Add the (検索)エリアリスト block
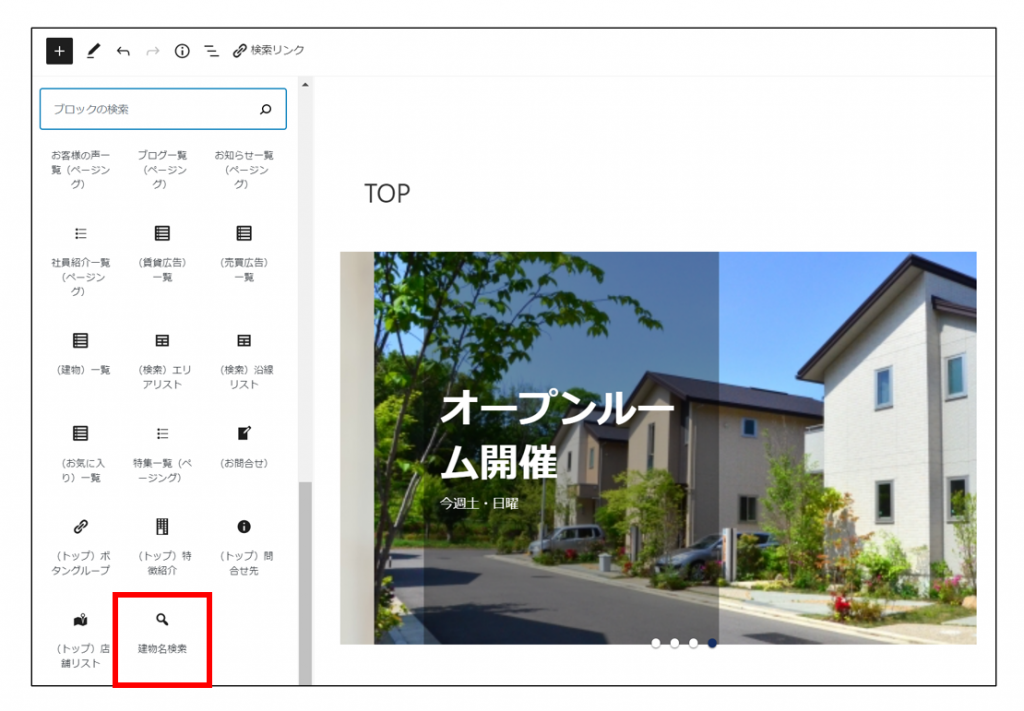Image resolution: width=1024 pixels, height=711 pixels. [x=162, y=358]
